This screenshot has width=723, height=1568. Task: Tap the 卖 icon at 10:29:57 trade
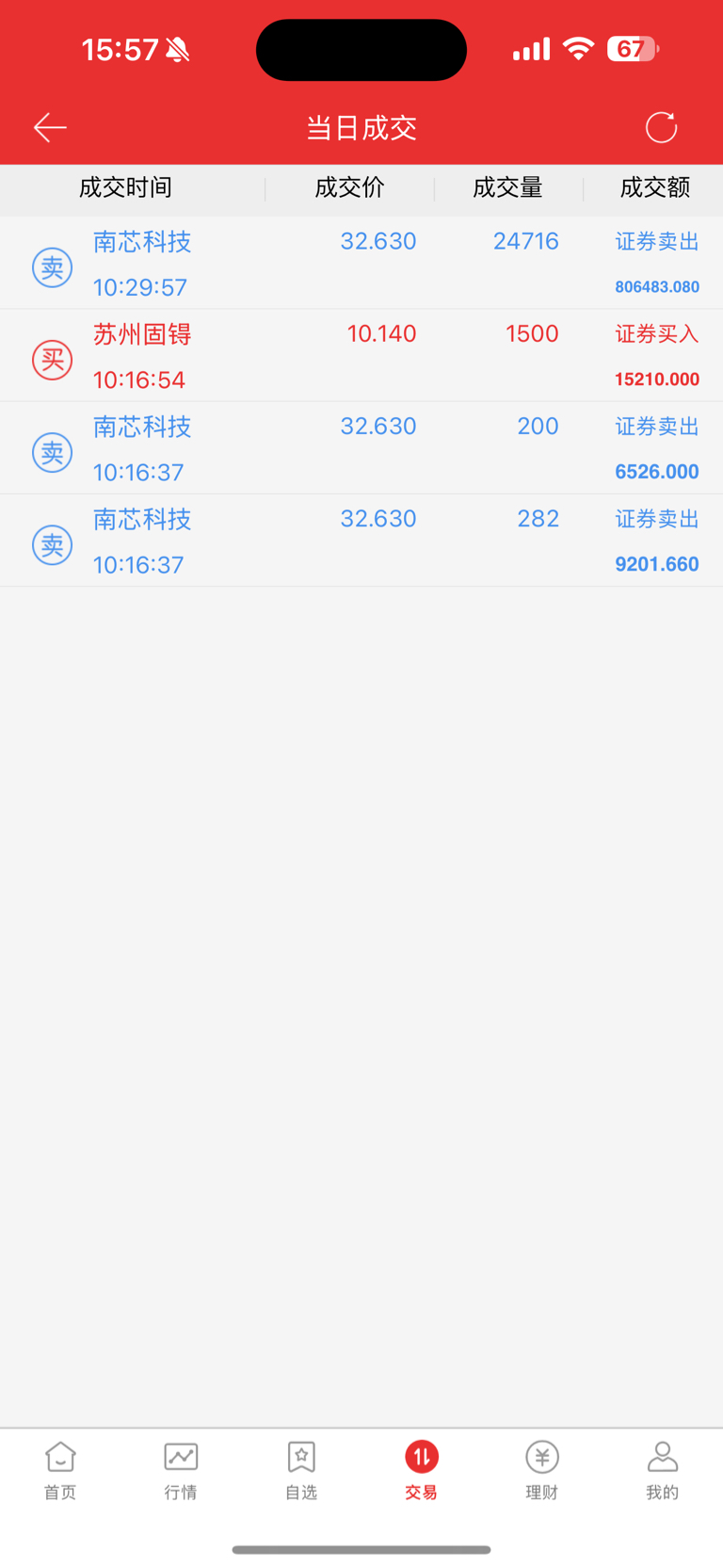coord(53,267)
